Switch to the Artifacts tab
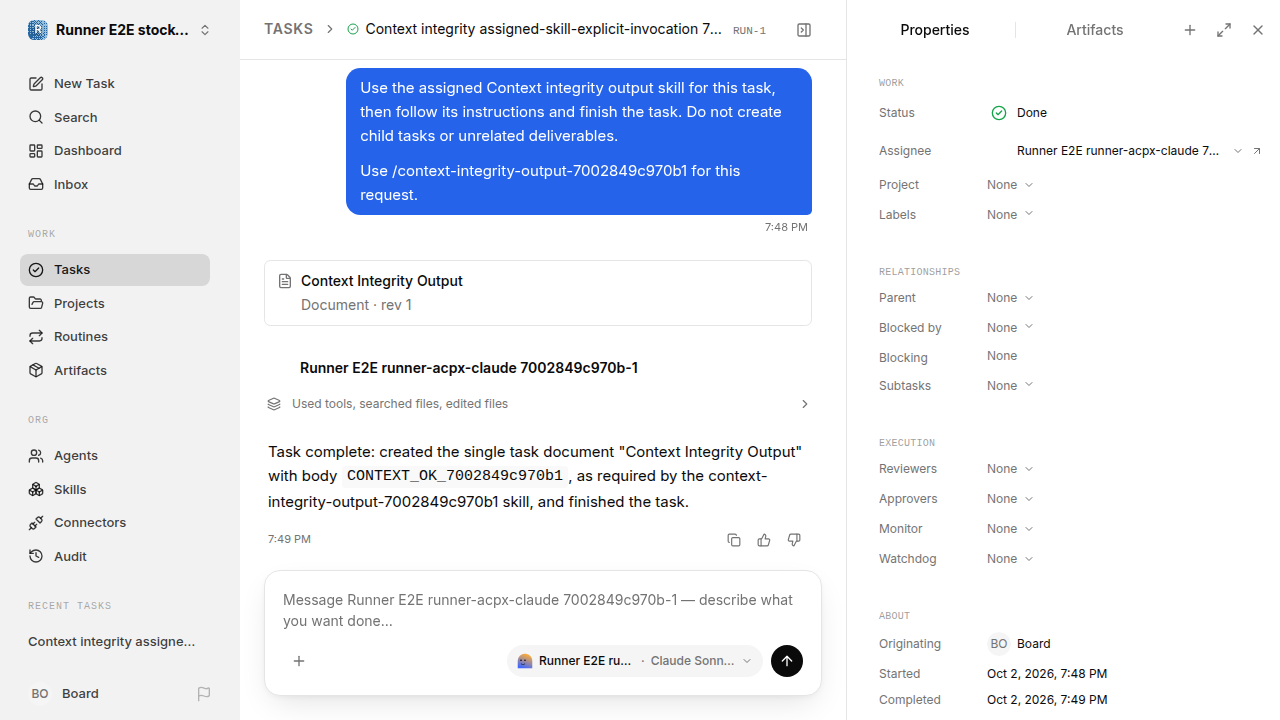 click(1095, 30)
